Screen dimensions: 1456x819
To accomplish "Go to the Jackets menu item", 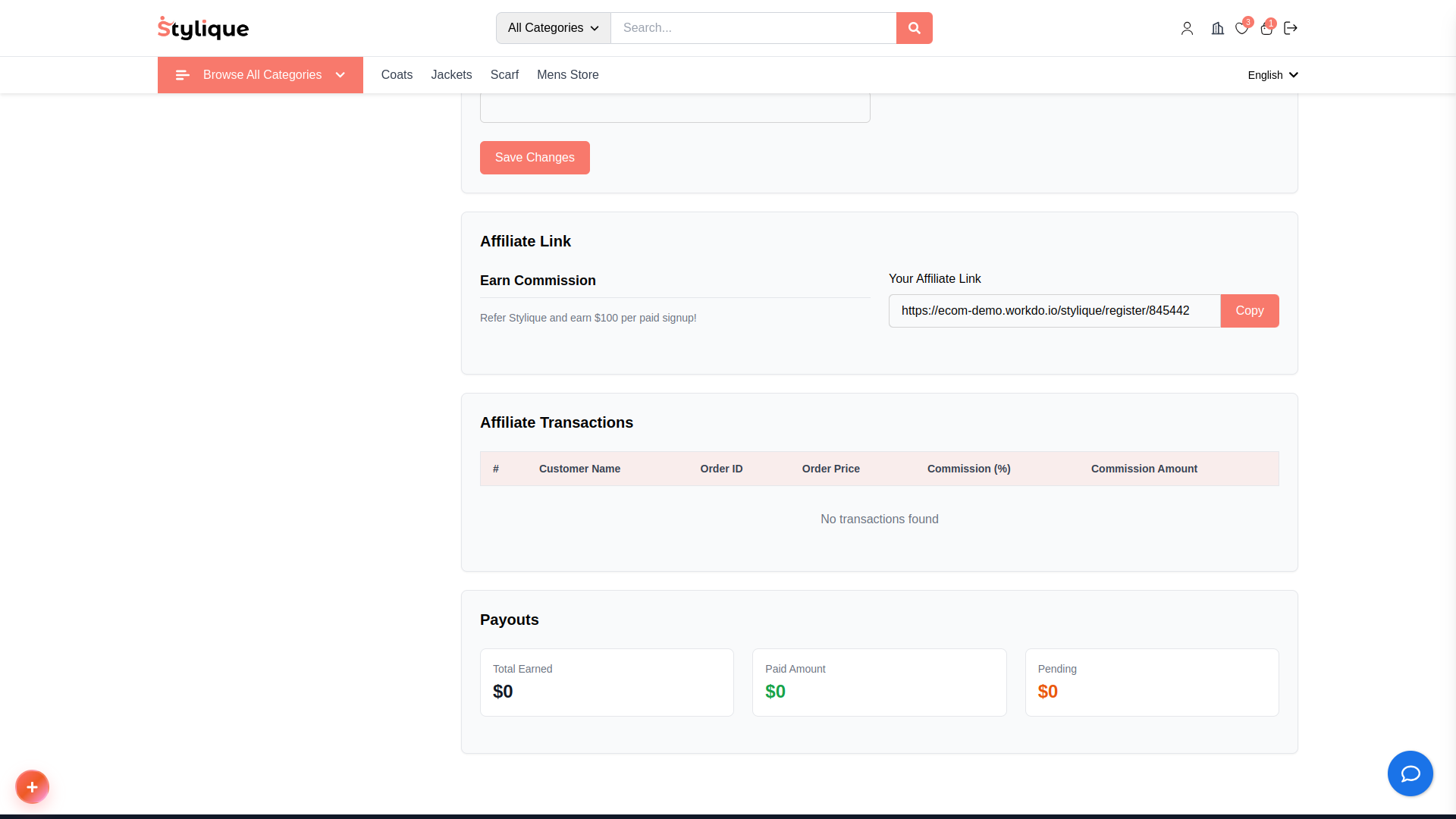I will click(x=451, y=75).
